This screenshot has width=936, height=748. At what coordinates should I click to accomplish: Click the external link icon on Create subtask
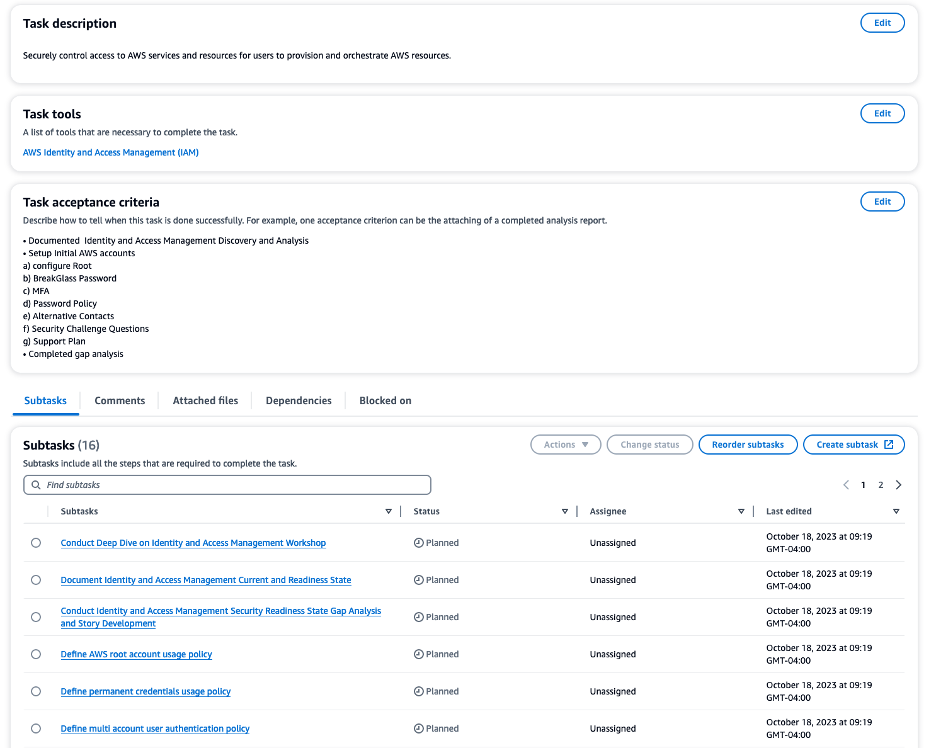click(891, 444)
